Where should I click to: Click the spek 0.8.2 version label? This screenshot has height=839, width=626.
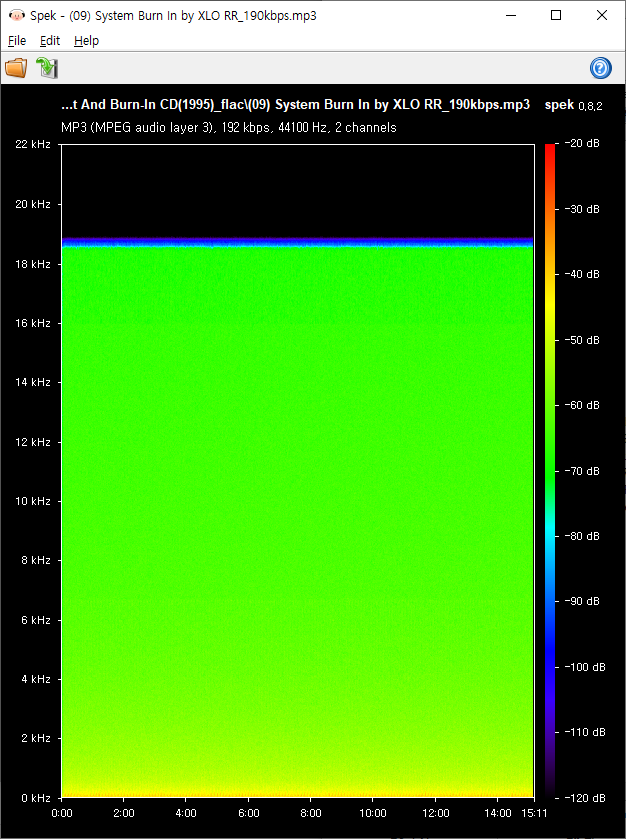pos(574,105)
